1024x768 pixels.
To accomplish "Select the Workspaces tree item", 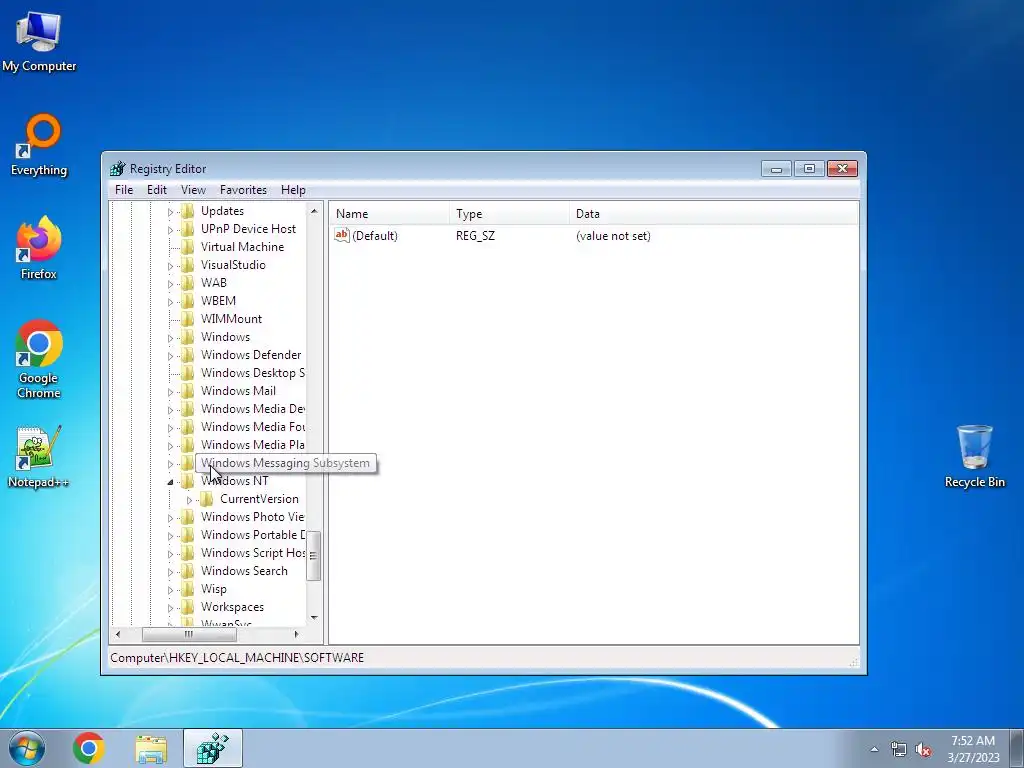I will coord(232,607).
